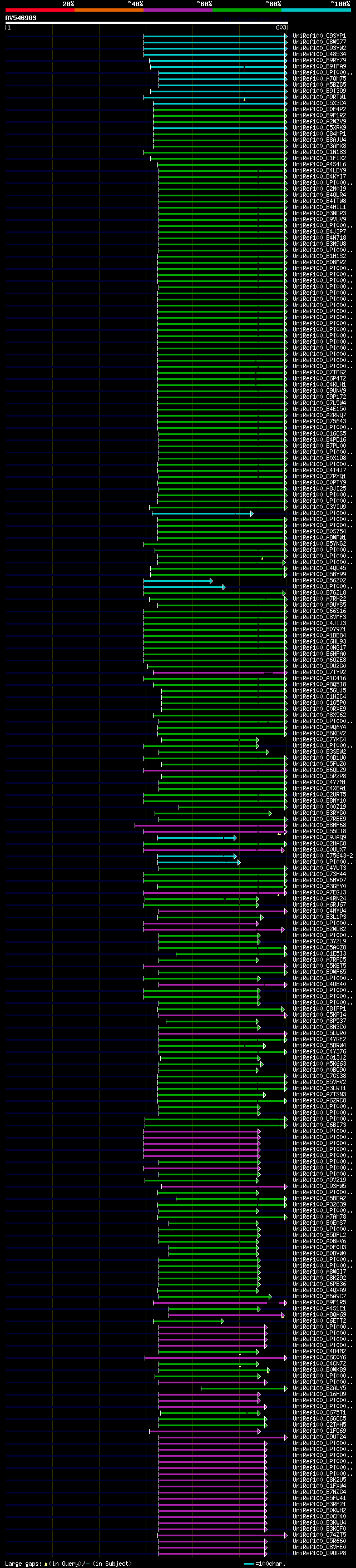Open hit UniRef100_Q9P172

(x=319, y=397)
